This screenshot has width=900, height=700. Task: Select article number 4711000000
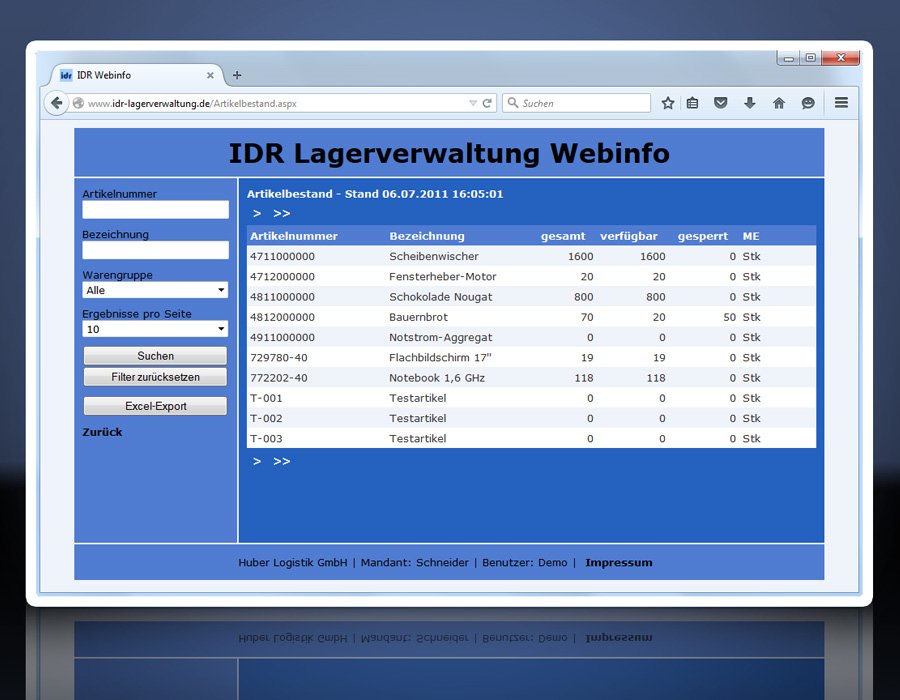(282, 256)
